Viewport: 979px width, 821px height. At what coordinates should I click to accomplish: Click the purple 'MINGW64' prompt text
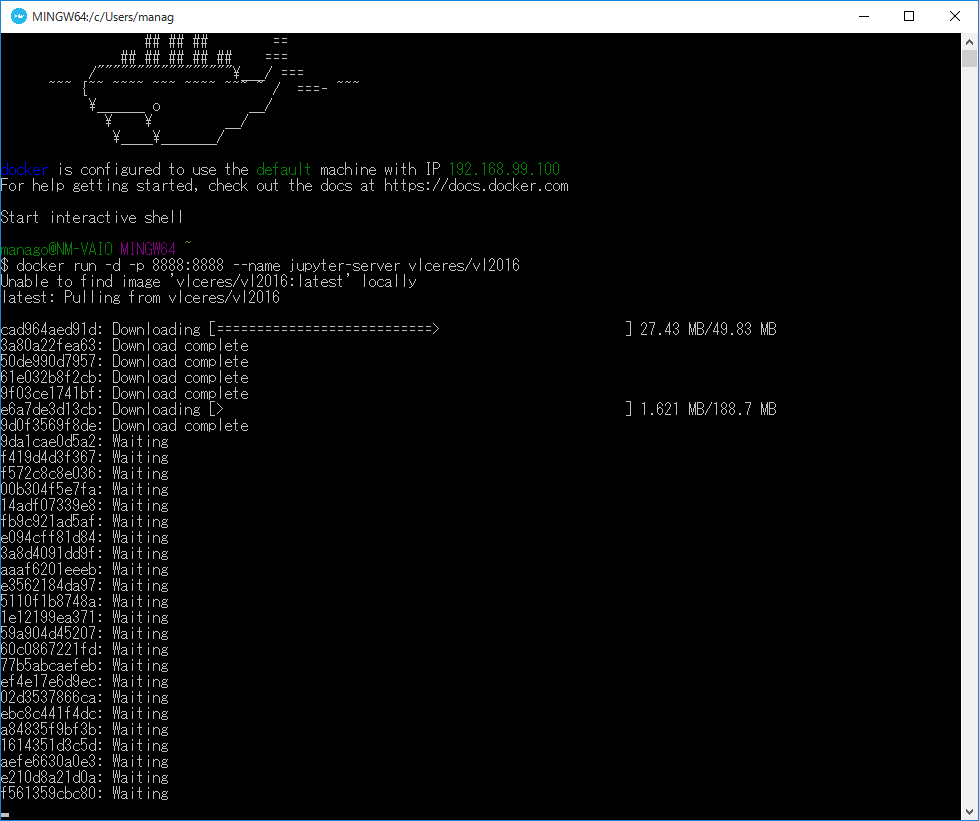click(x=148, y=249)
